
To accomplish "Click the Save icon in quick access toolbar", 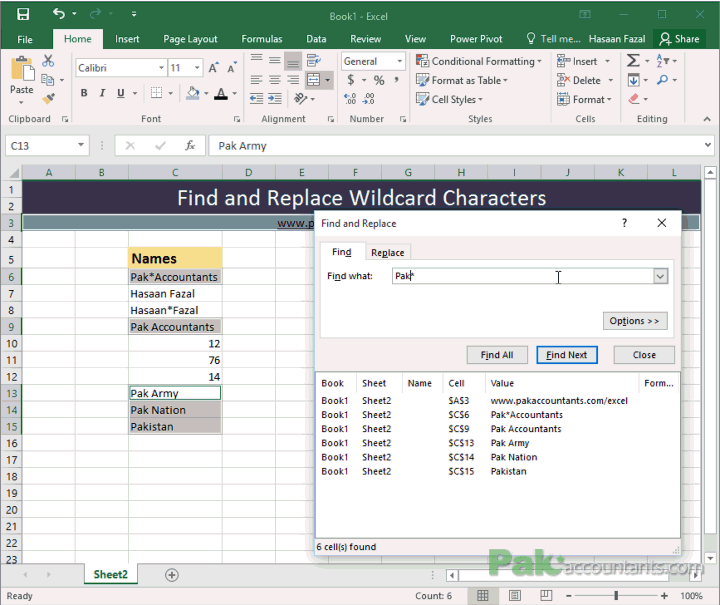I will (x=23, y=14).
